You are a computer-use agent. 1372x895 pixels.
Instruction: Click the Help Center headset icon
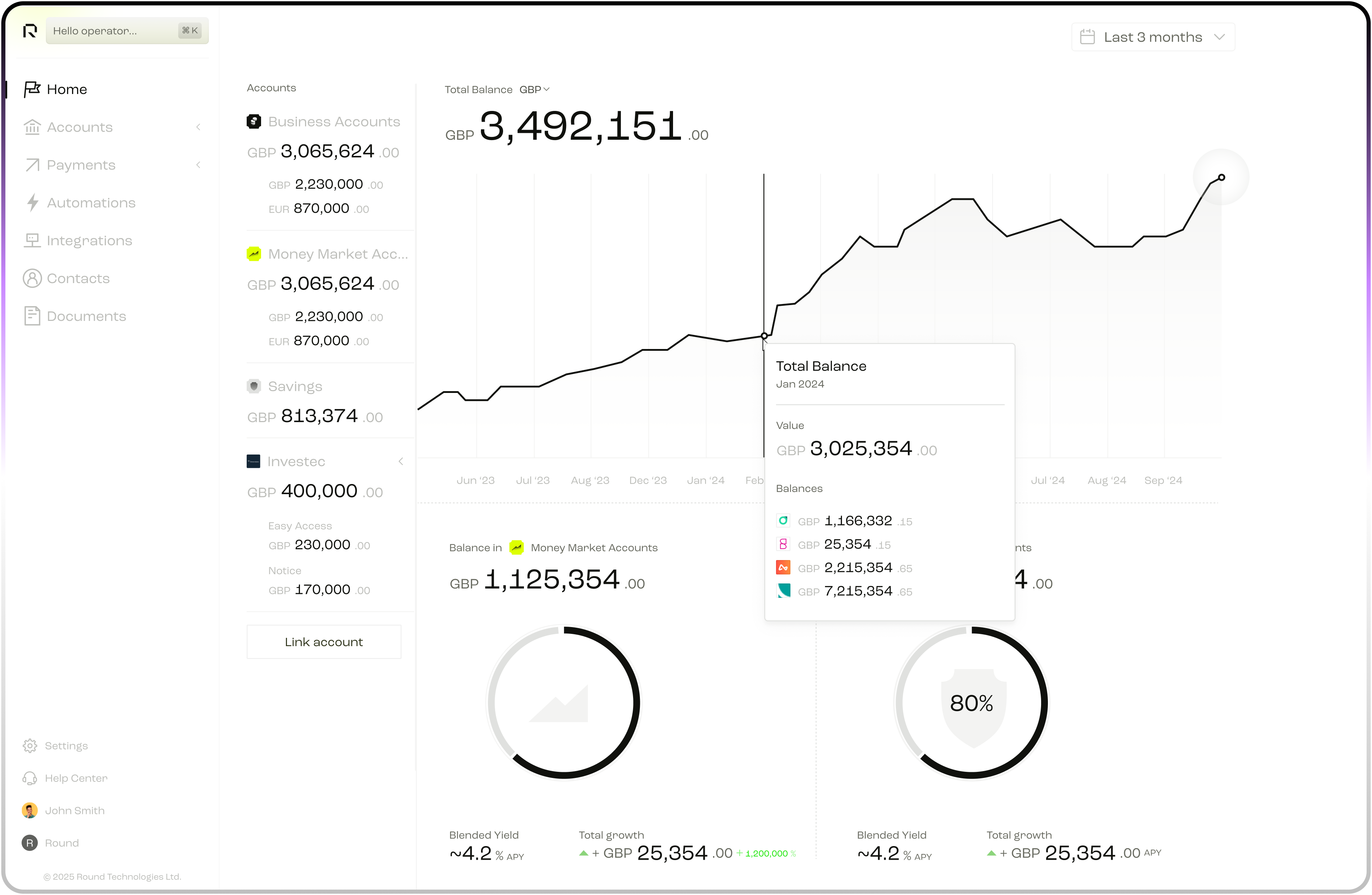click(x=30, y=778)
